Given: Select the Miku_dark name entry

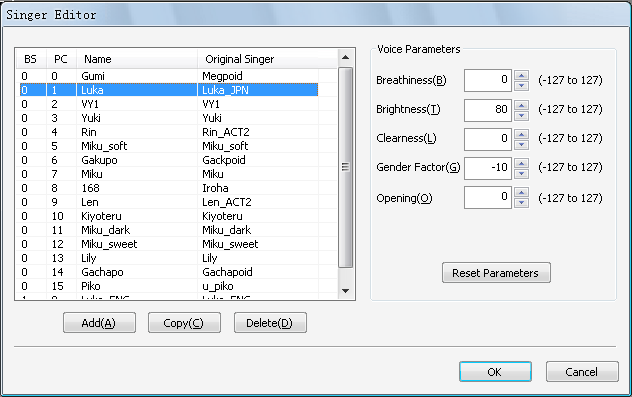Looking at the screenshot, I should coord(106,230).
